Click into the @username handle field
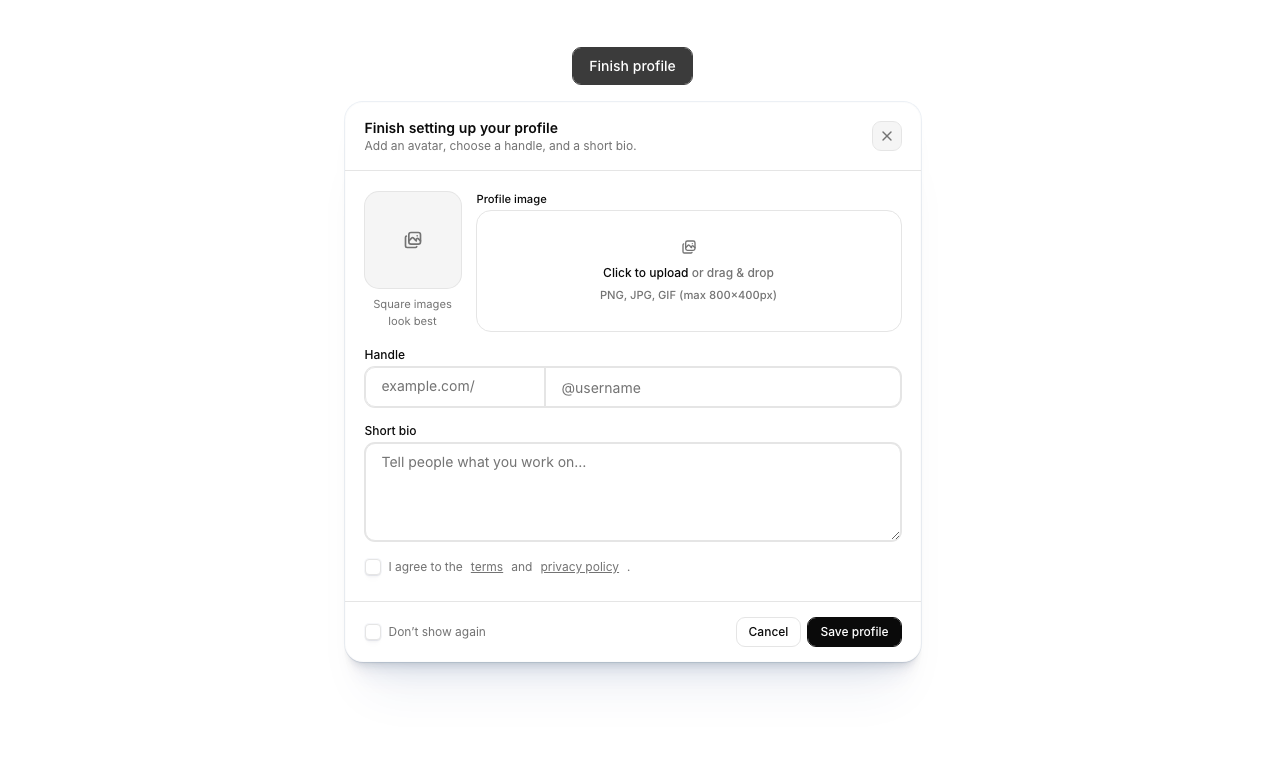The image size is (1280, 764). click(723, 387)
